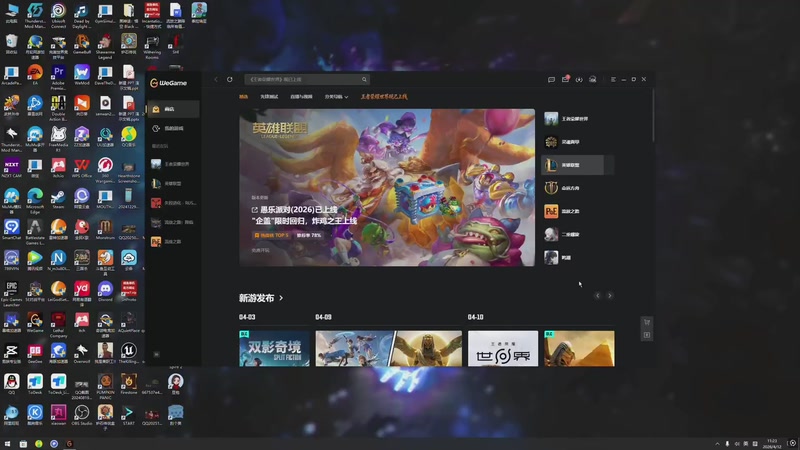Select the highlighted League of Legends banner entry
The width and height of the screenshot is (800, 450).
point(577,165)
